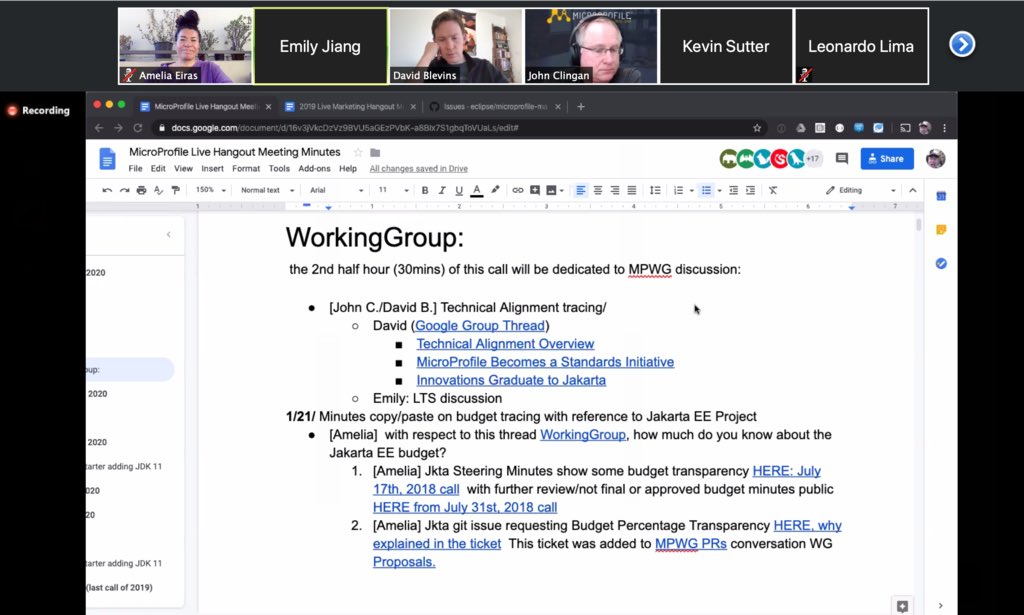The width and height of the screenshot is (1024, 615).
Task: Open Innovations Graduate to Jakarta link
Action: click(511, 380)
